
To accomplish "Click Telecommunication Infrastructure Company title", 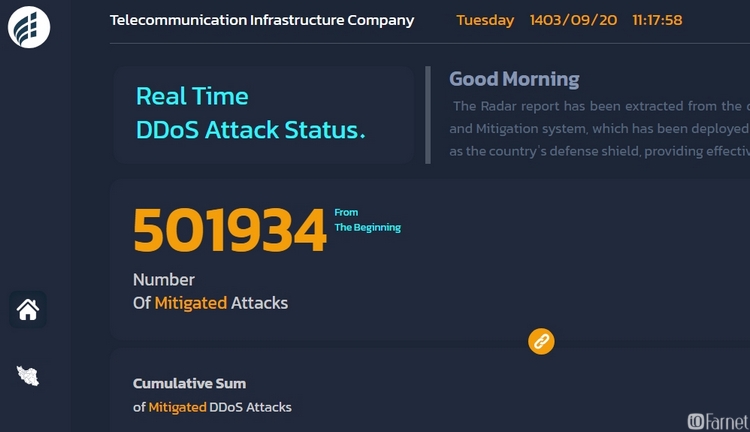I will tap(262, 20).
